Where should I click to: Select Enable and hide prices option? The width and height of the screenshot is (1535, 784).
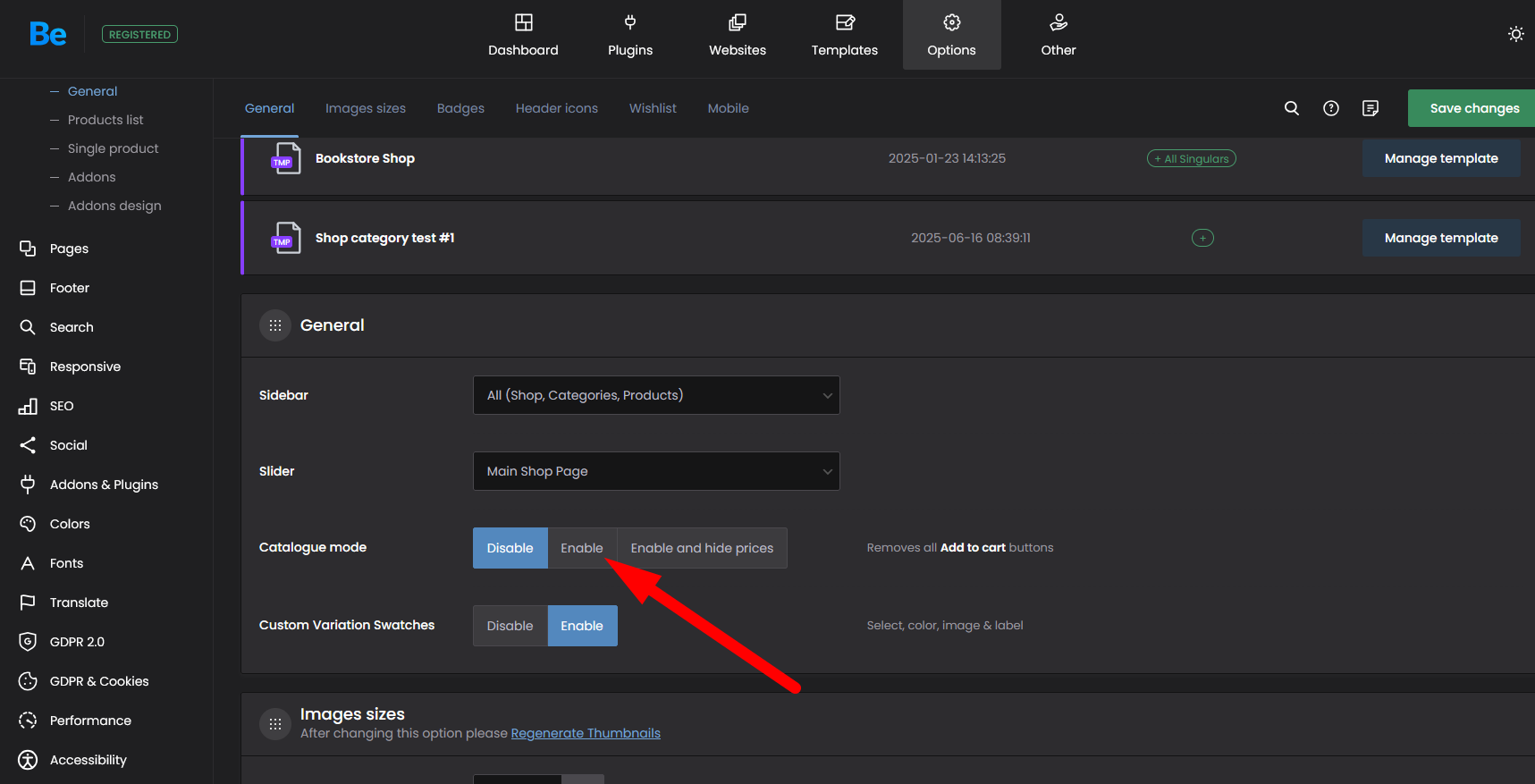(702, 548)
